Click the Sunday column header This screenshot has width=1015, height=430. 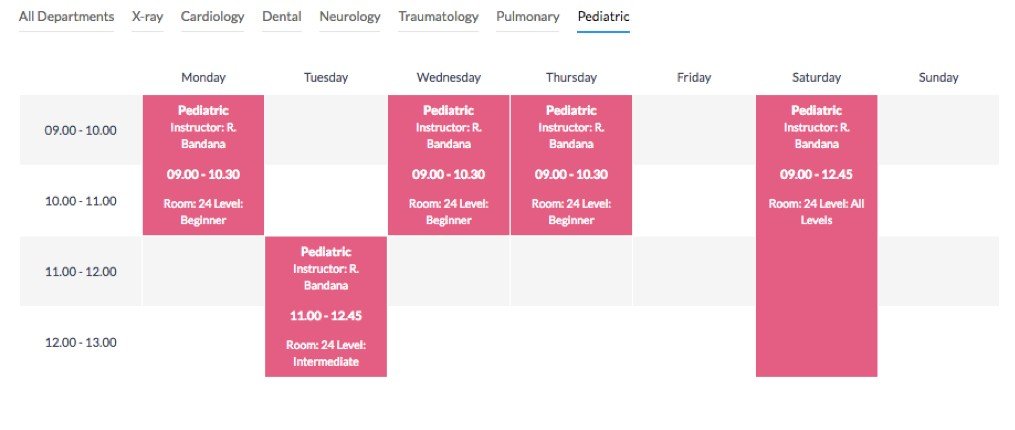939,78
